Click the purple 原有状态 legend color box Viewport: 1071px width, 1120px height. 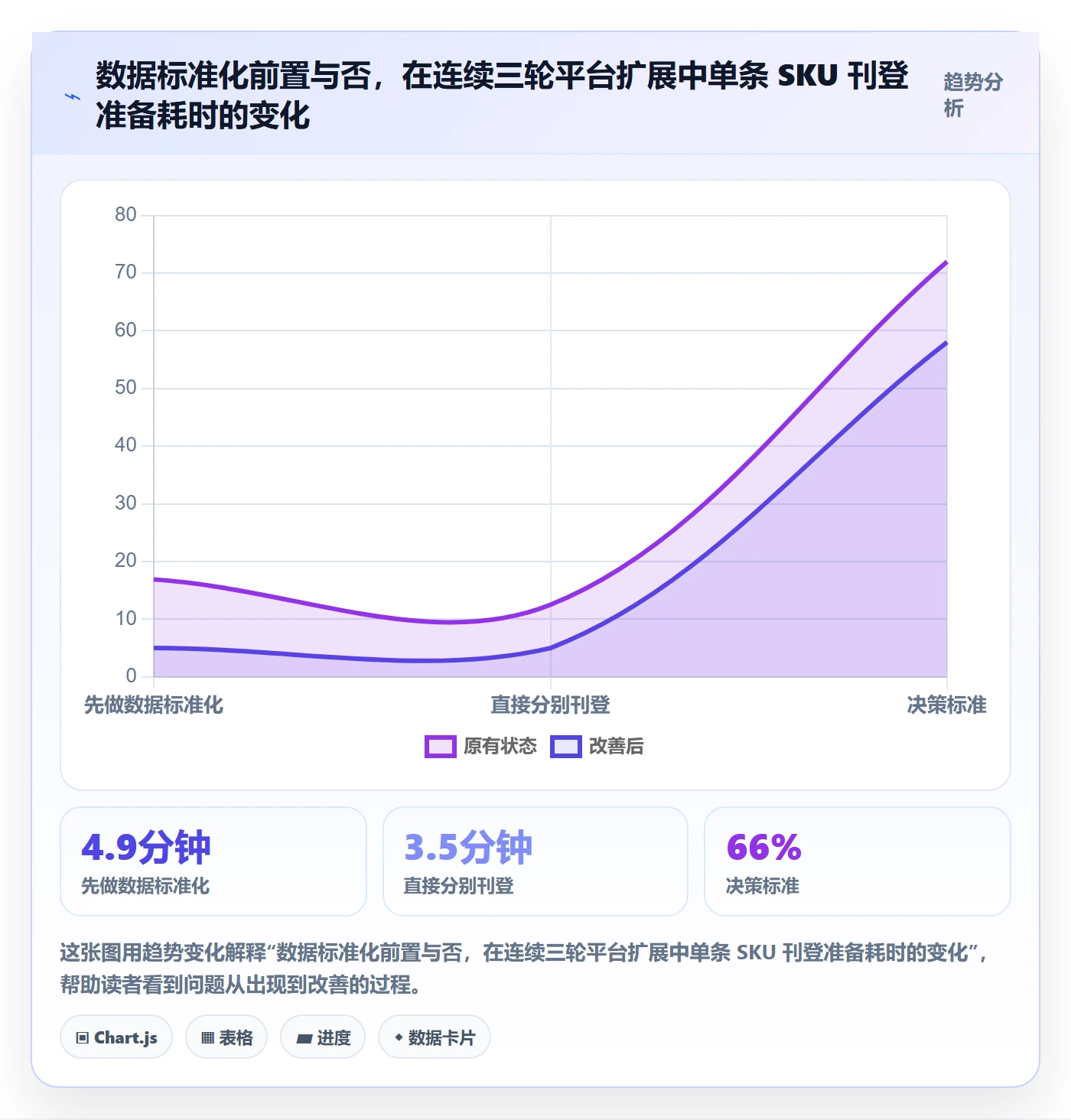tap(441, 746)
